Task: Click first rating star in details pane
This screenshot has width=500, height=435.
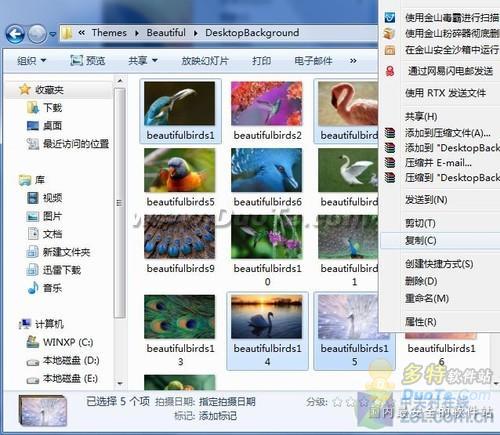Action: (x=337, y=402)
